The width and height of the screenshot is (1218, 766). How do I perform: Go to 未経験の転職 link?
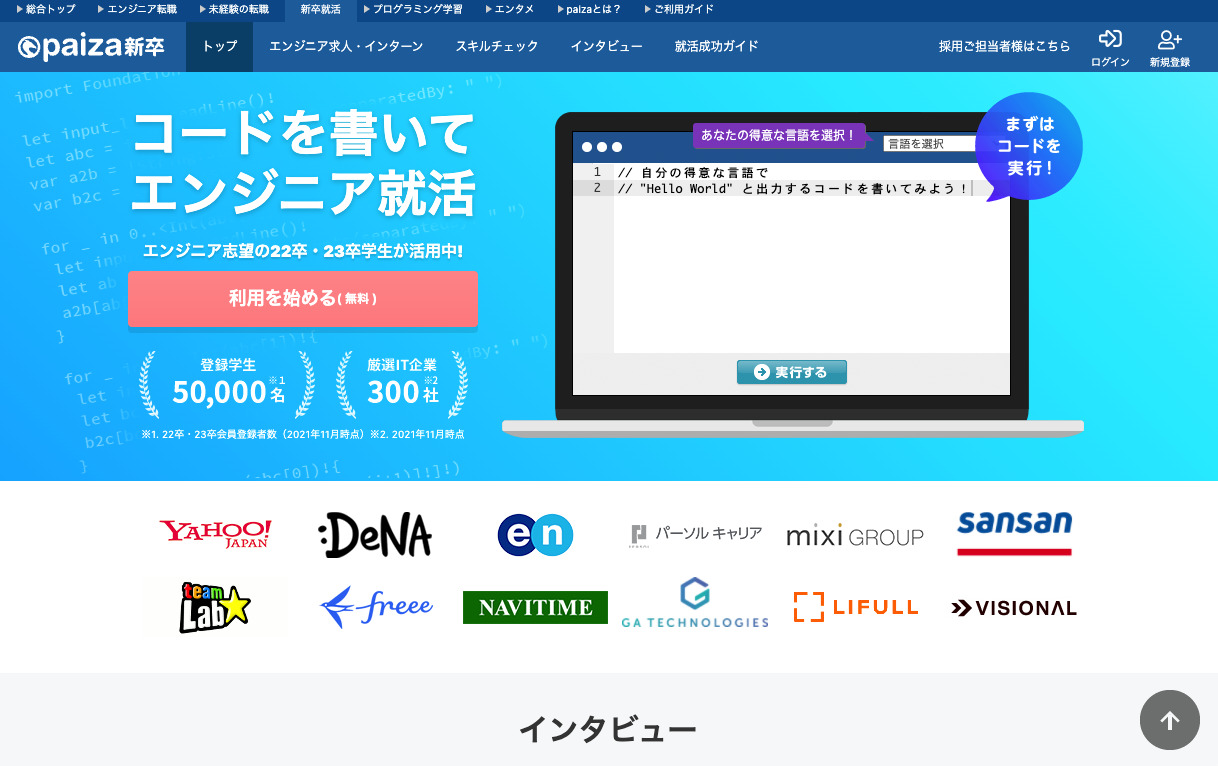click(234, 9)
